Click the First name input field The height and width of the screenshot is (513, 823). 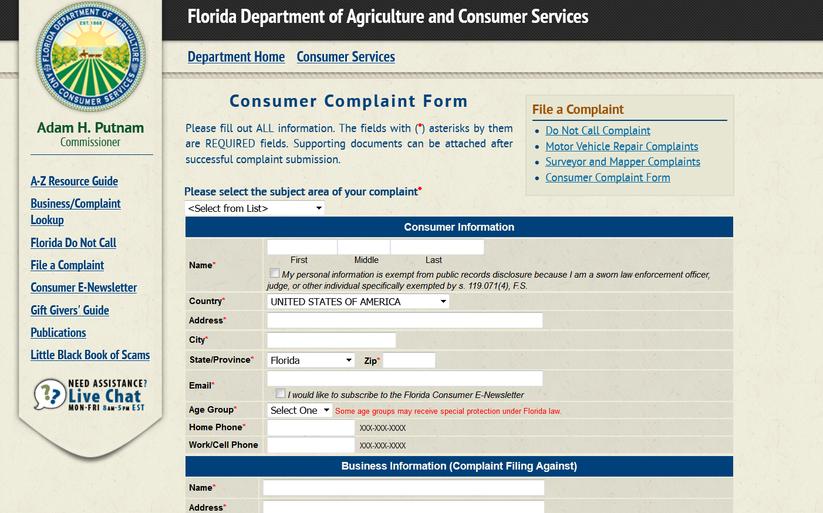(302, 247)
